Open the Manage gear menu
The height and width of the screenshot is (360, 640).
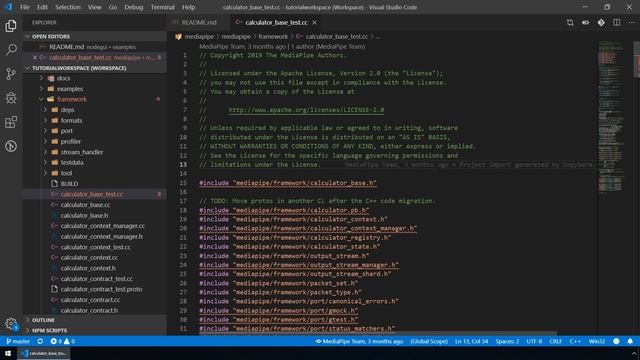click(11, 324)
